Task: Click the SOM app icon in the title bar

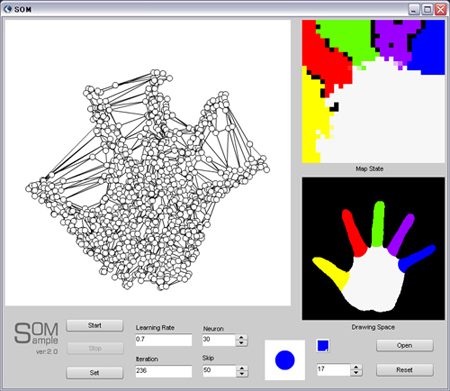Action: (x=8, y=9)
